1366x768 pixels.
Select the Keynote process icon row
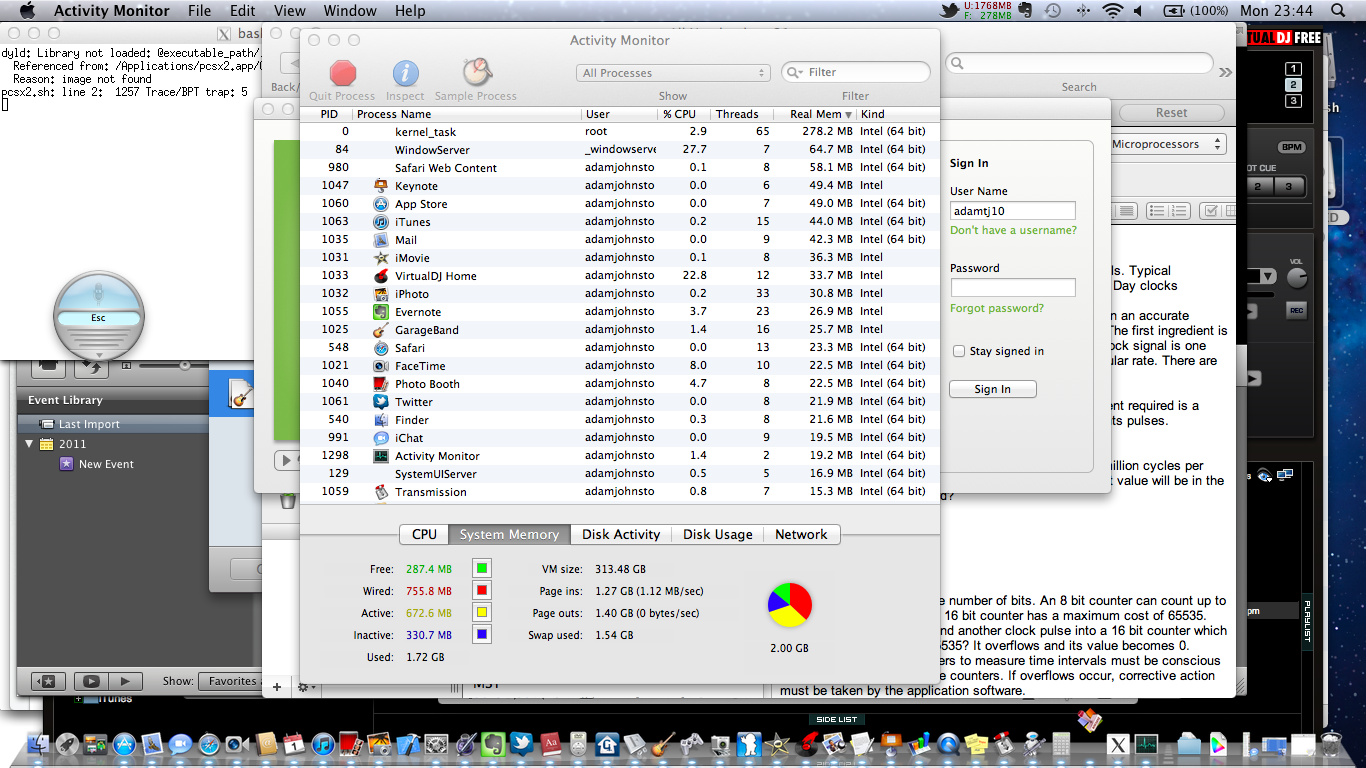[381, 186]
